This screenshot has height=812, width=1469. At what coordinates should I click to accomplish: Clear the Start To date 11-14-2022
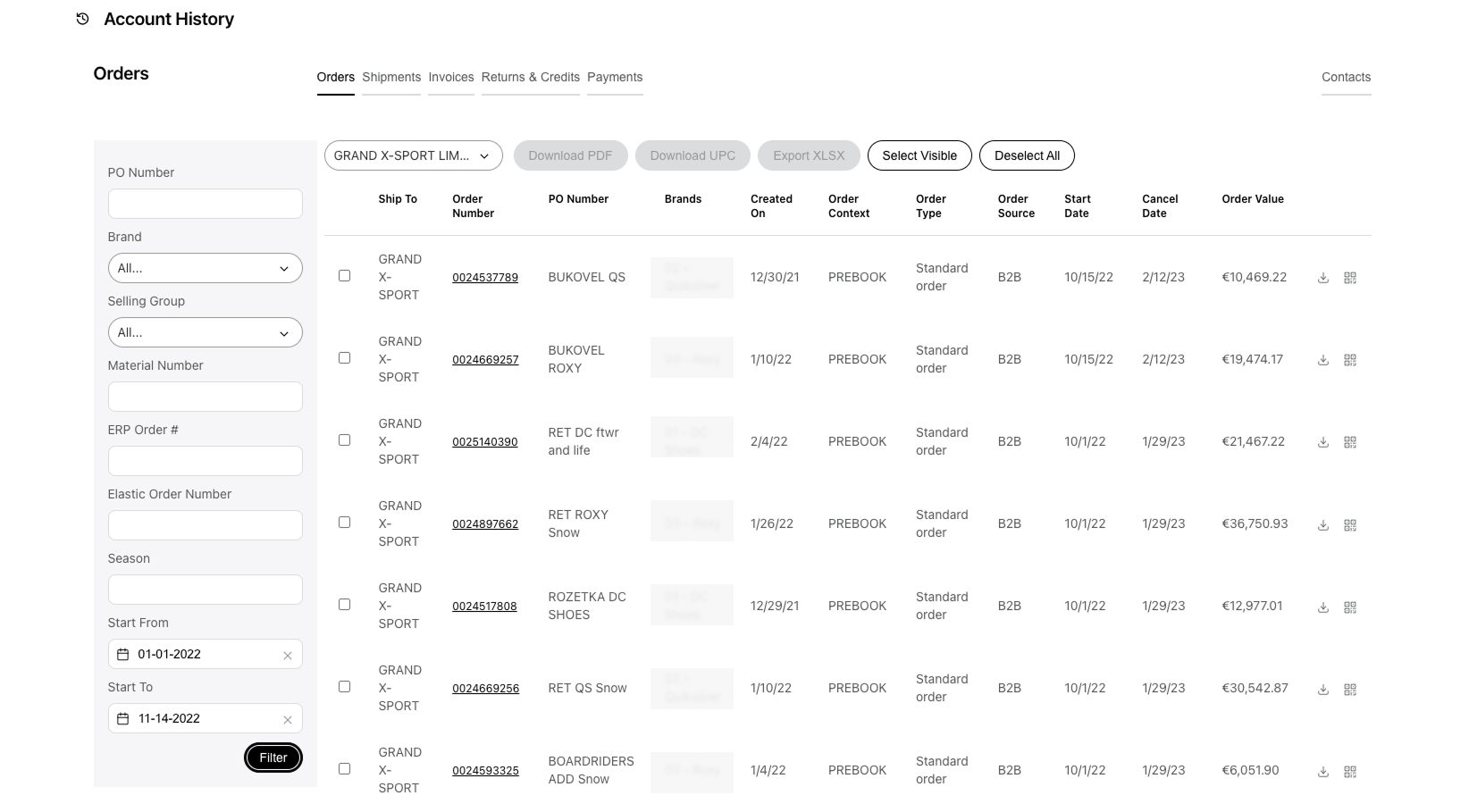288,719
